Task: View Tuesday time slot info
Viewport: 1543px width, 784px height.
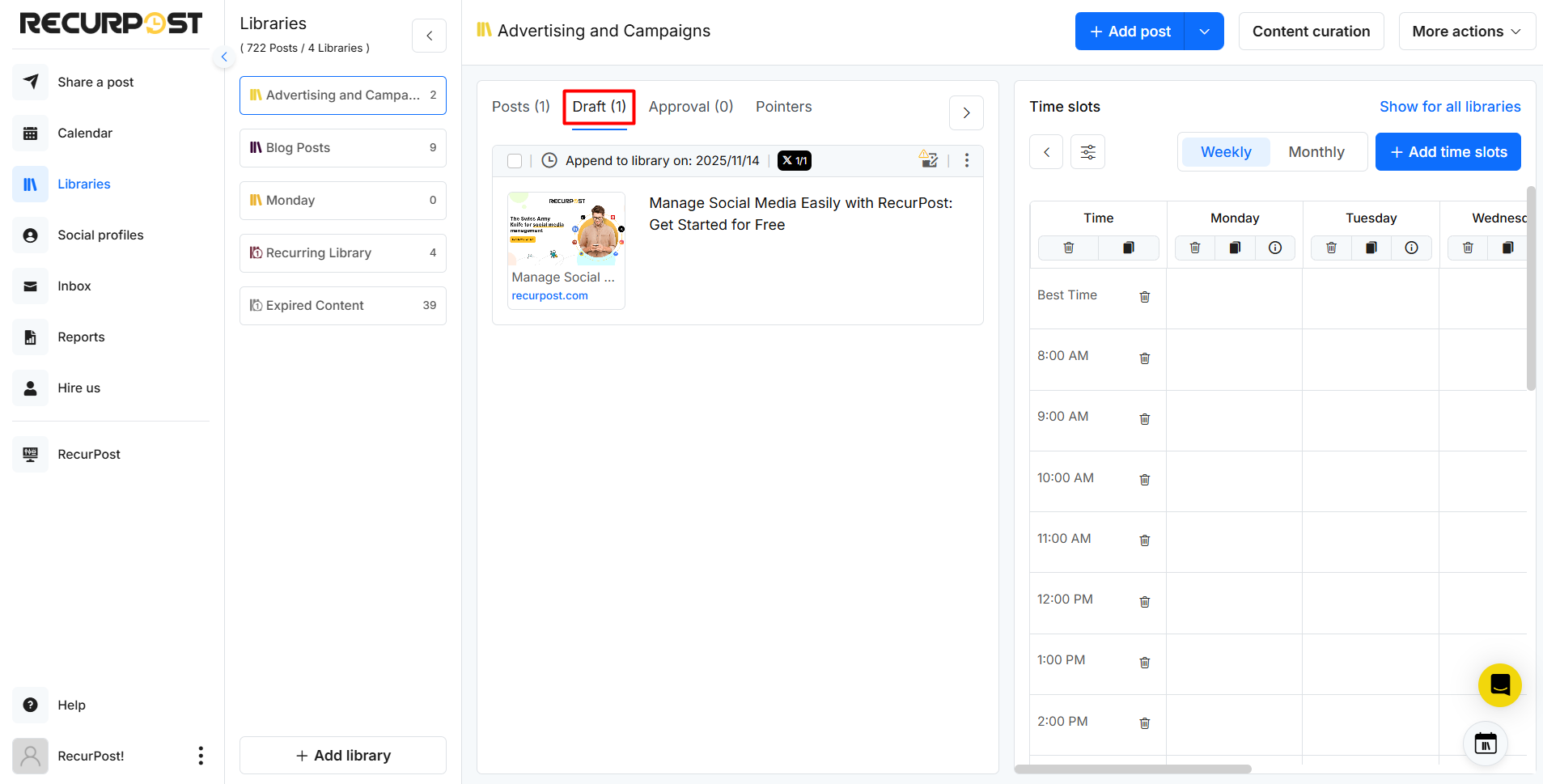Action: click(1411, 248)
